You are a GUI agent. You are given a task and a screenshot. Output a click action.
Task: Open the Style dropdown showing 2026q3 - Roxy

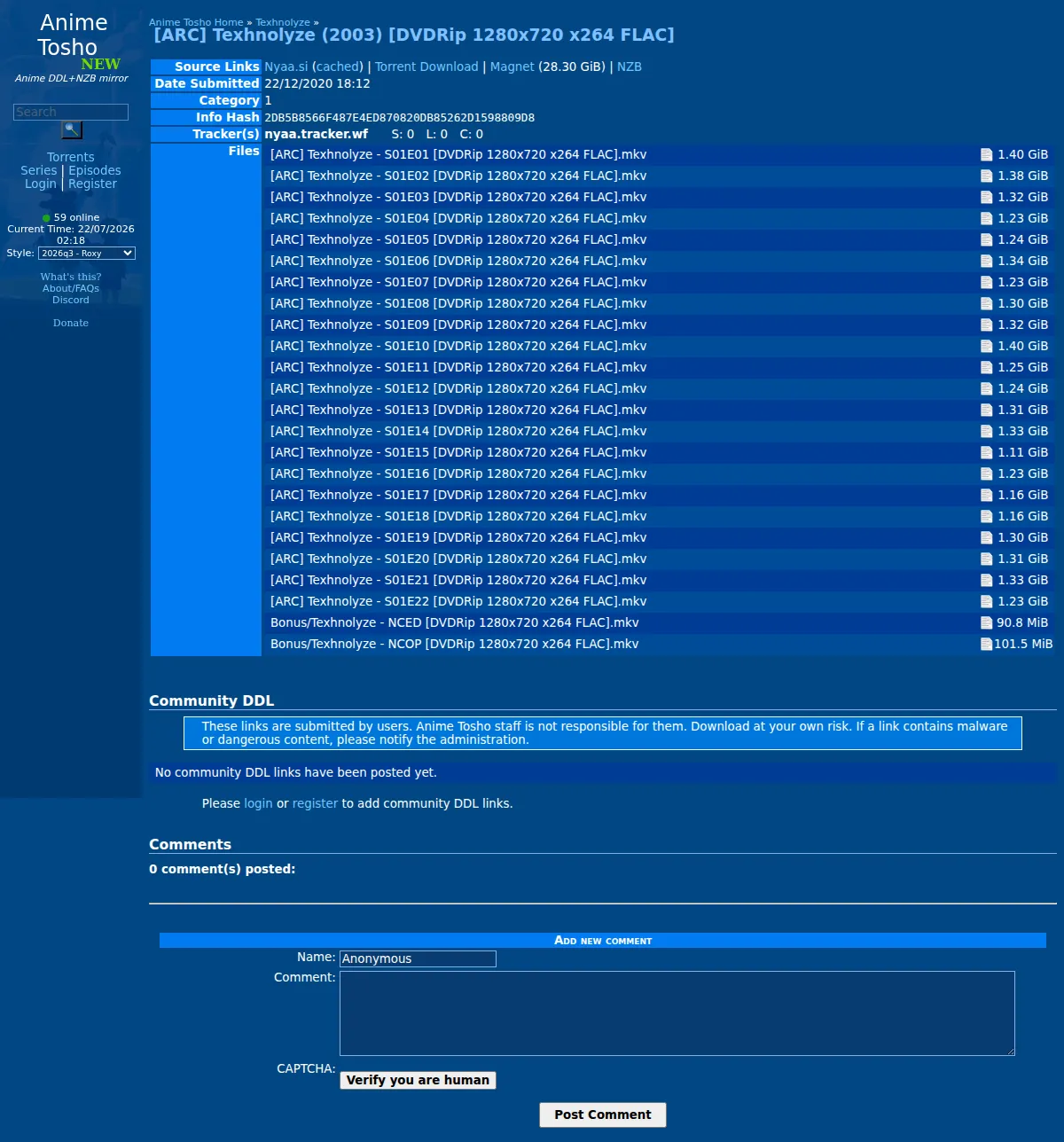(x=87, y=254)
